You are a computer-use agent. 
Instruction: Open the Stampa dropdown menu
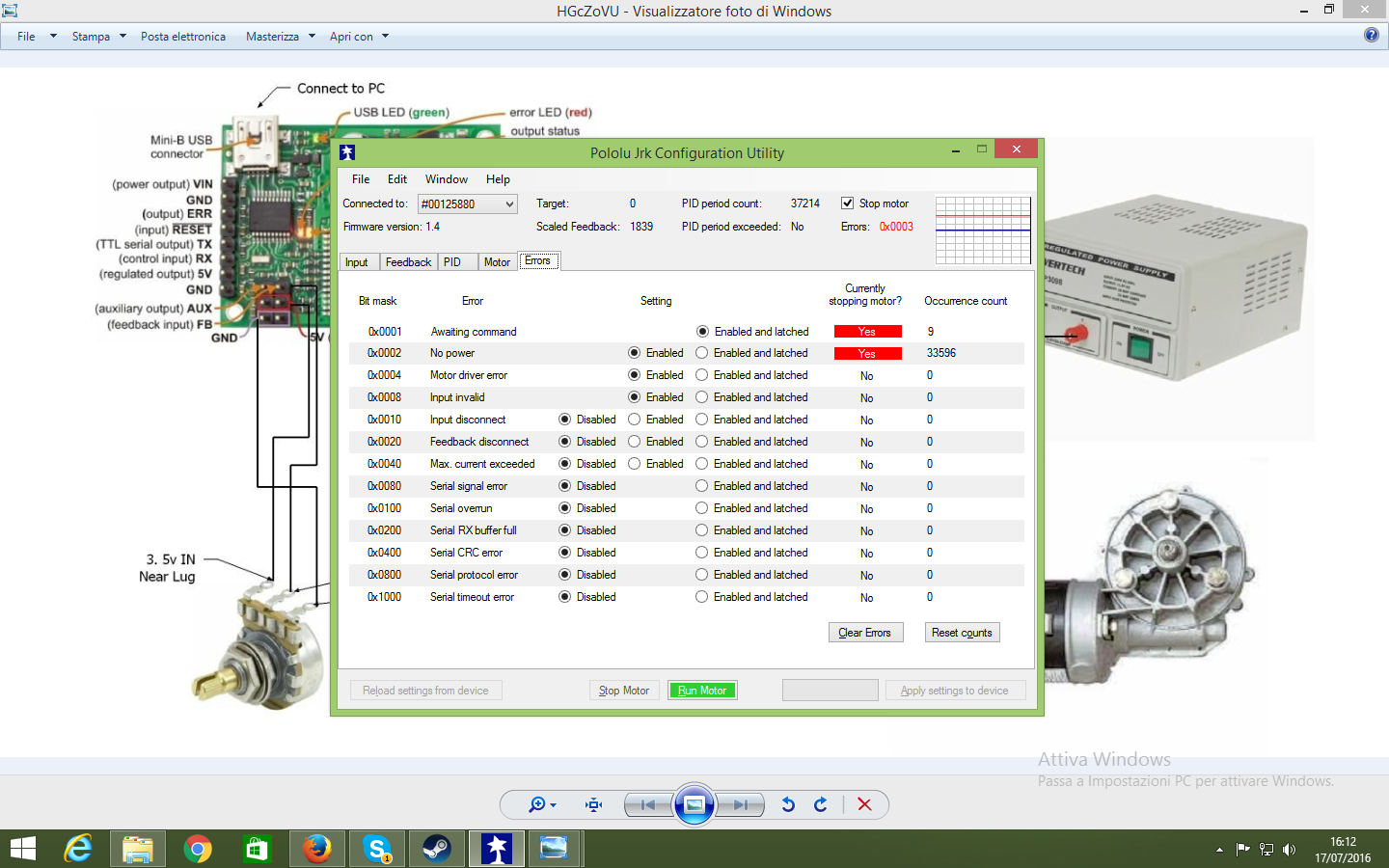pyautogui.click(x=99, y=37)
